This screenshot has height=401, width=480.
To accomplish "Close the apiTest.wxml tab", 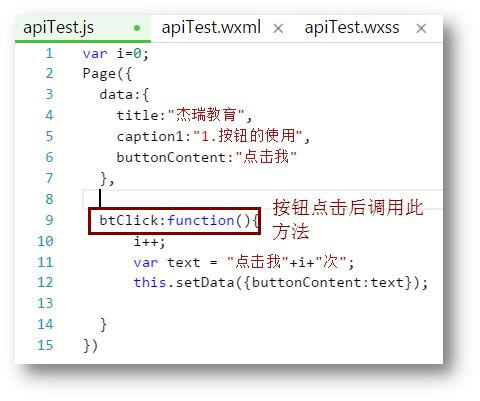I will [278, 29].
